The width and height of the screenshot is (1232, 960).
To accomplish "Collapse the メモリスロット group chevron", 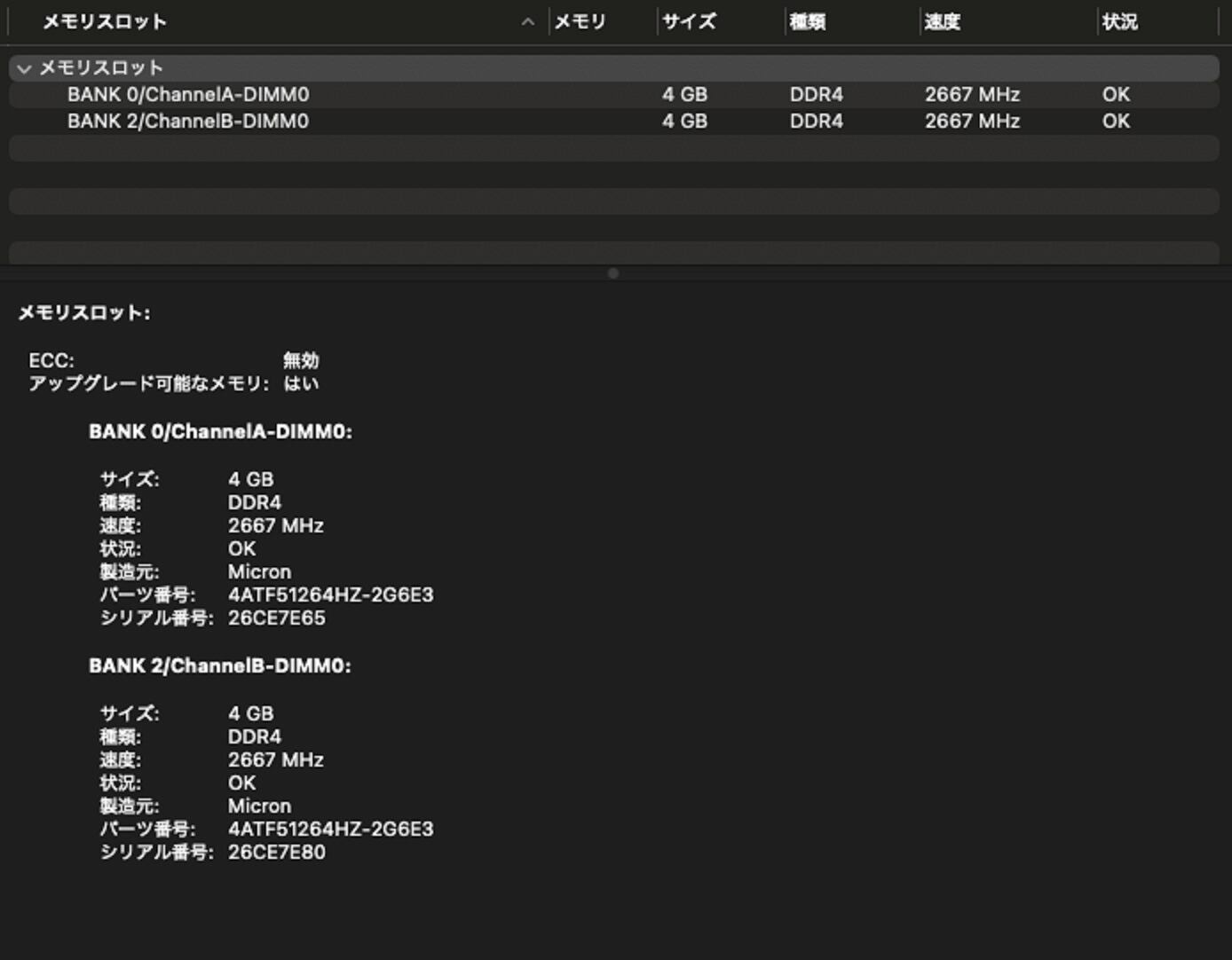I will coord(24,68).
